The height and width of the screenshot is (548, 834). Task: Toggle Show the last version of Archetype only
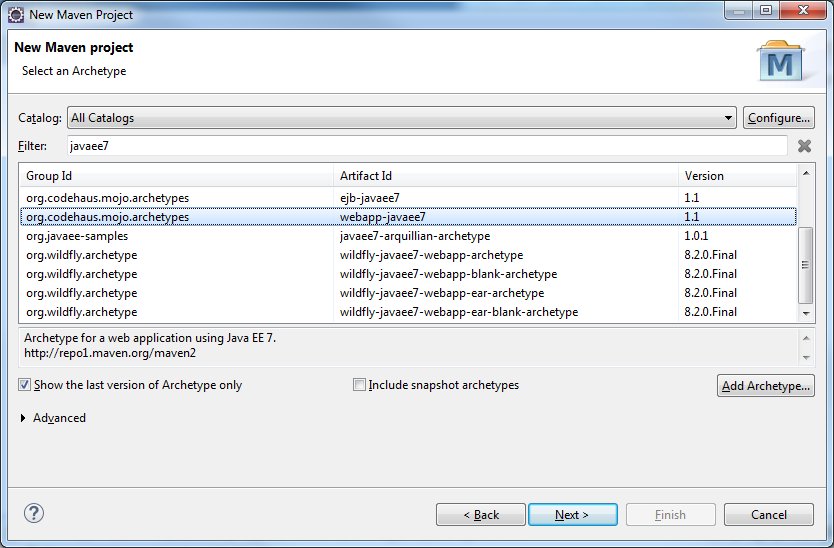point(24,385)
